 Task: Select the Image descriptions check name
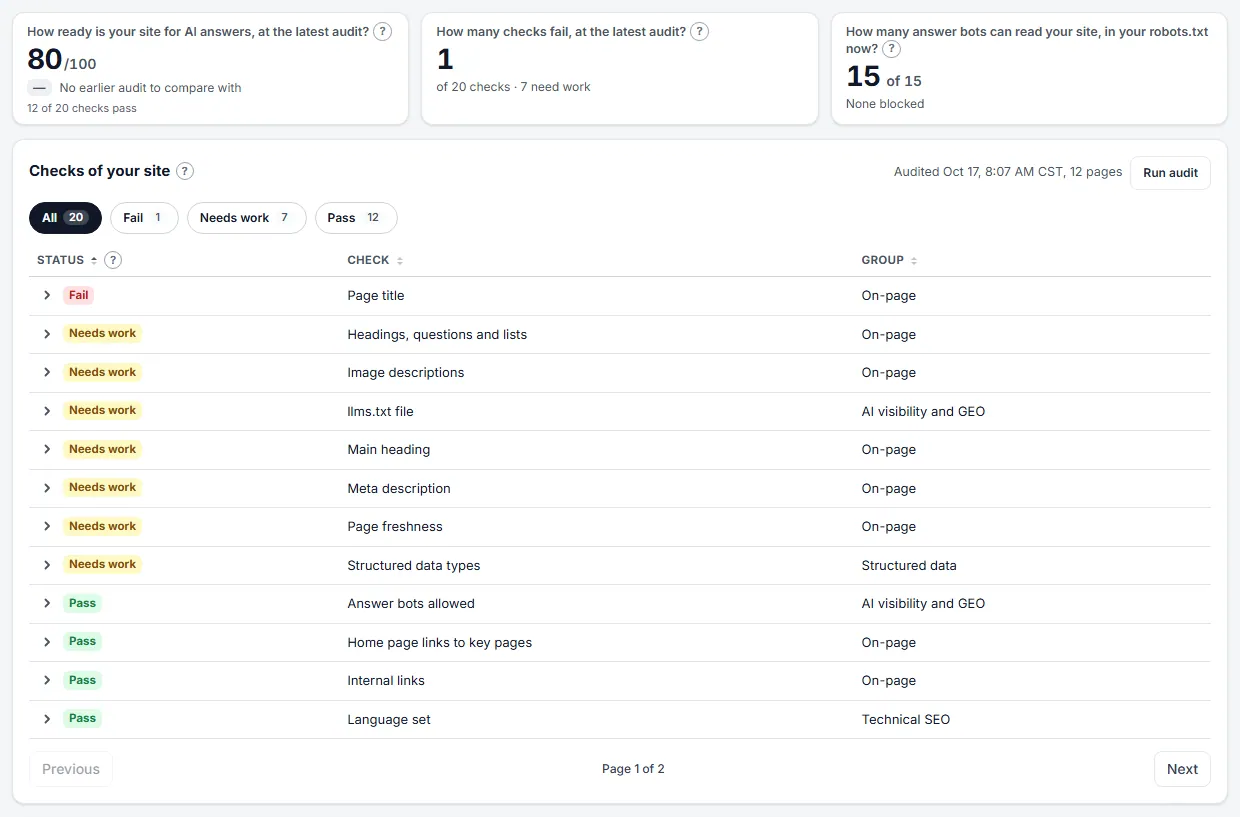pyautogui.click(x=406, y=373)
